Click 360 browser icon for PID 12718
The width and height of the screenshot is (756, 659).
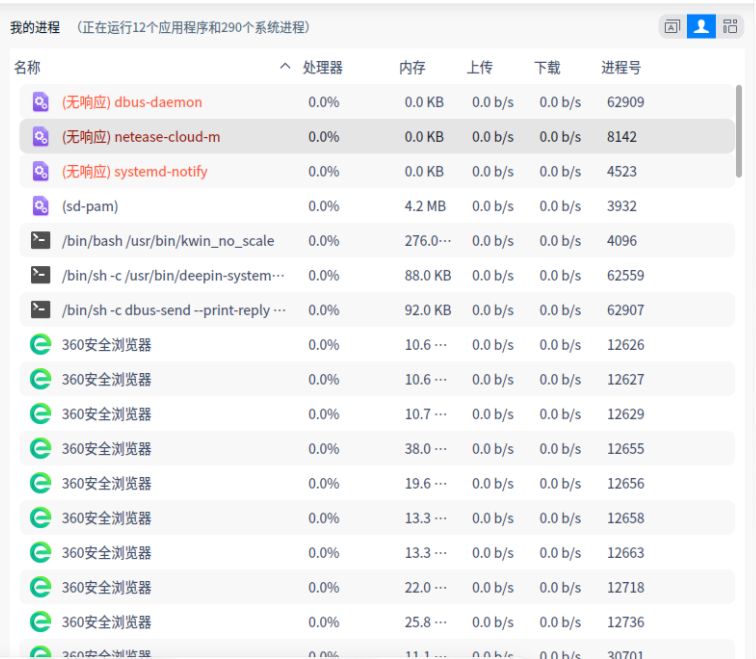click(40, 588)
